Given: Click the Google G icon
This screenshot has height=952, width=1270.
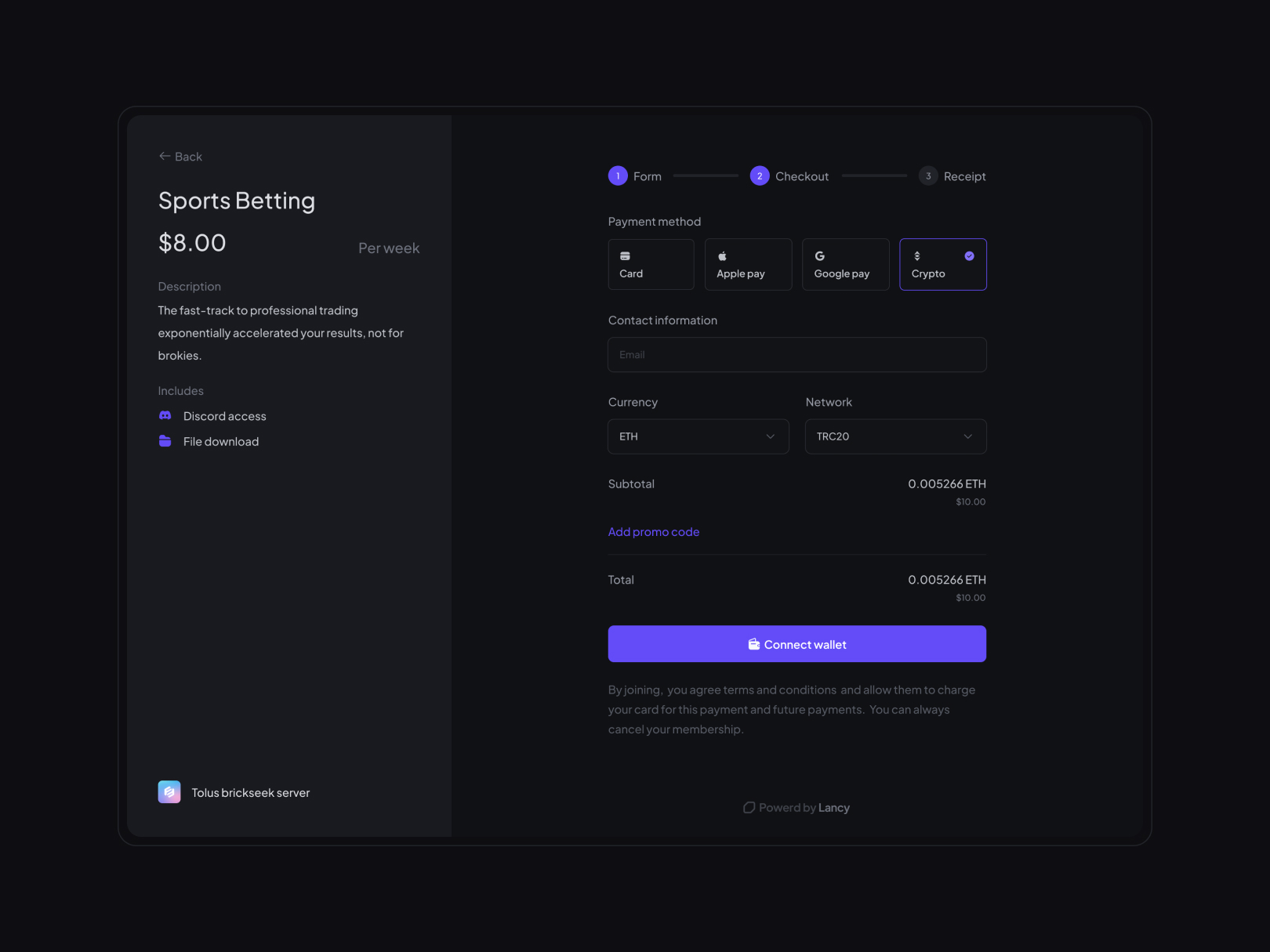Looking at the screenshot, I should click(x=820, y=256).
